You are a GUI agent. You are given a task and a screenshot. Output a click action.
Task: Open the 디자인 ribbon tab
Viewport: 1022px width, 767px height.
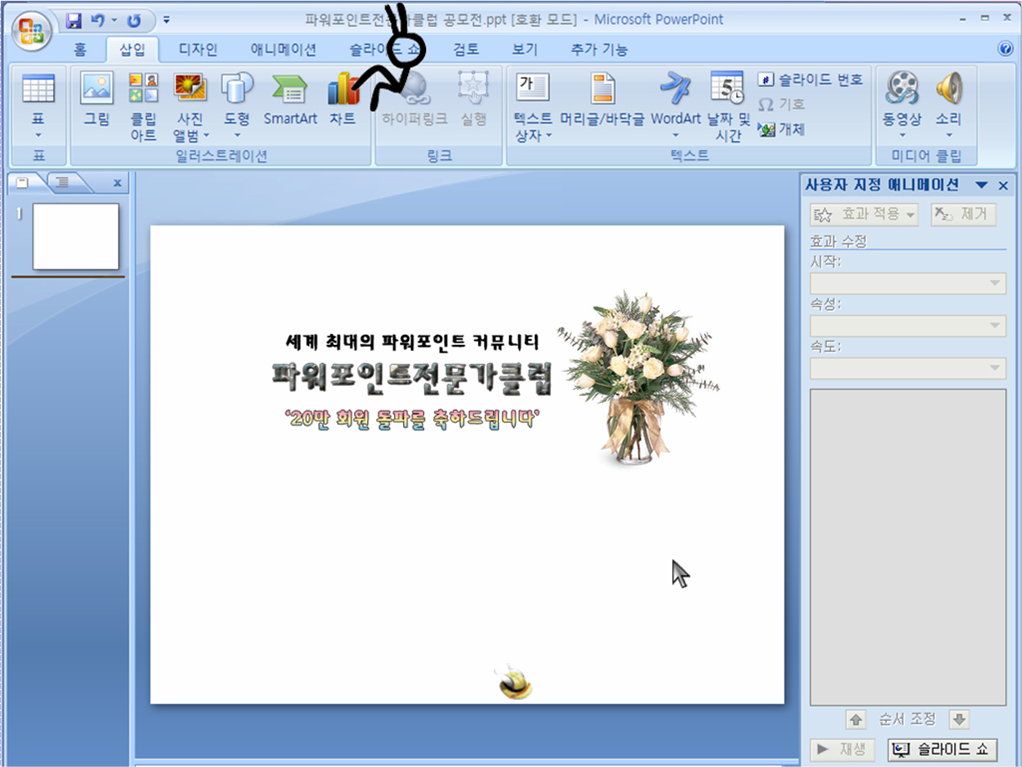(197, 50)
